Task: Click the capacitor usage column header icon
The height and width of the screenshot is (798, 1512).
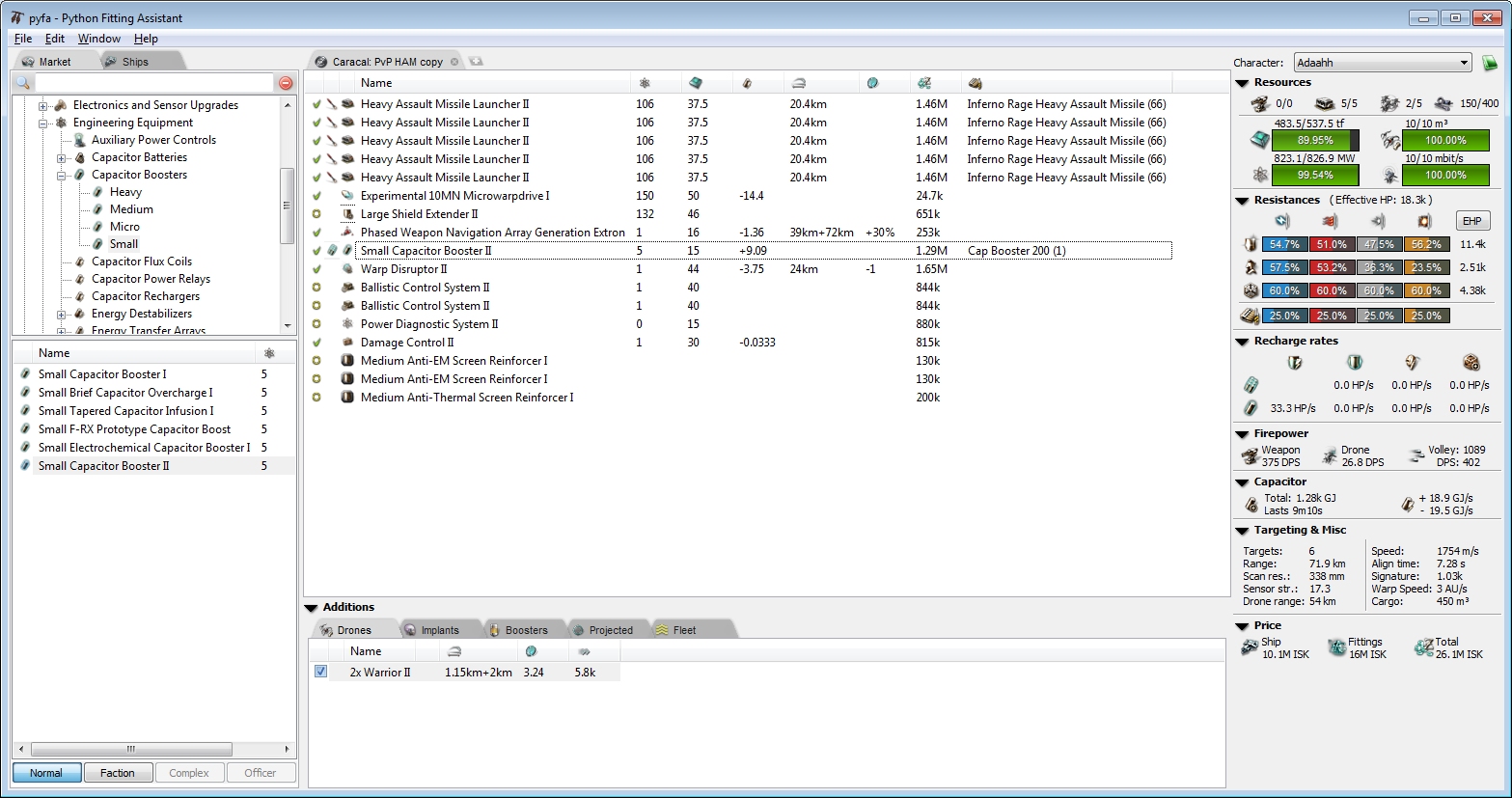Action: point(747,84)
